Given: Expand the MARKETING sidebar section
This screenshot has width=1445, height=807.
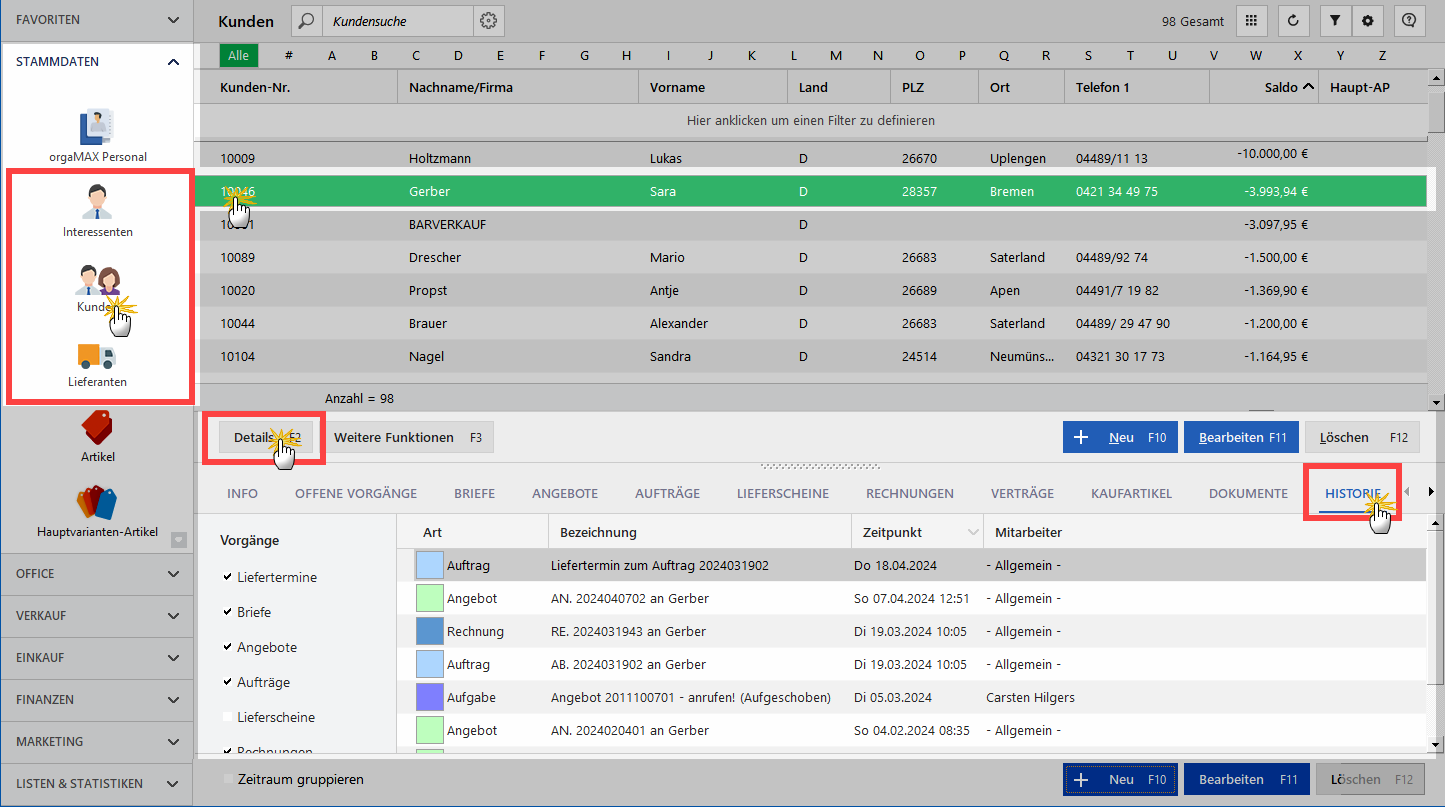Looking at the screenshot, I should 173,742.
